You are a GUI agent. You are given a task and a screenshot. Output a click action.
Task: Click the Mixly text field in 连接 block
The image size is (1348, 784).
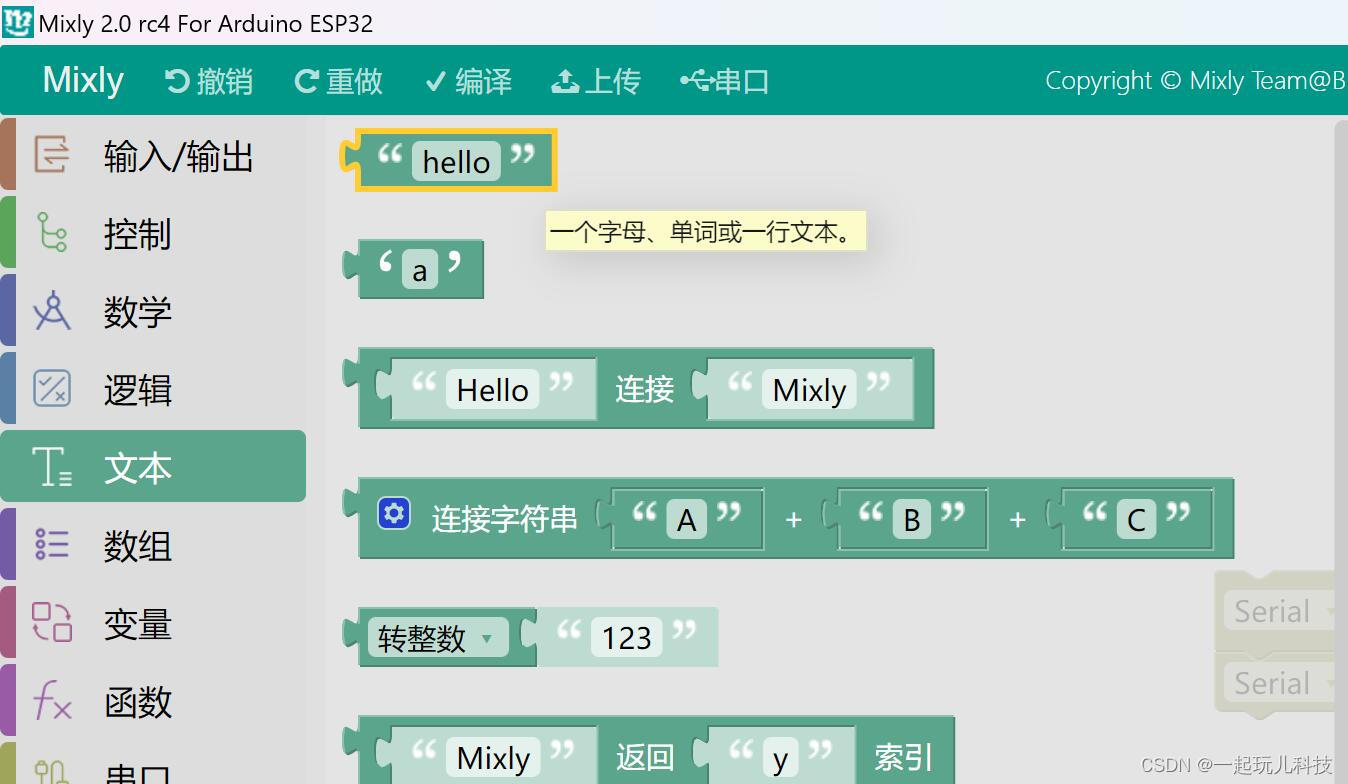click(x=809, y=389)
